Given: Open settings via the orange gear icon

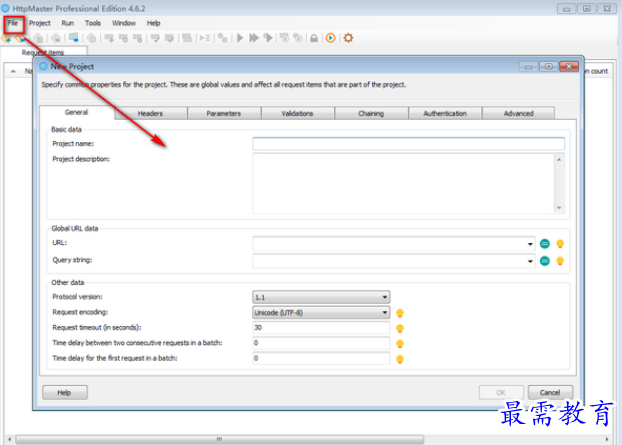Looking at the screenshot, I should tap(348, 38).
